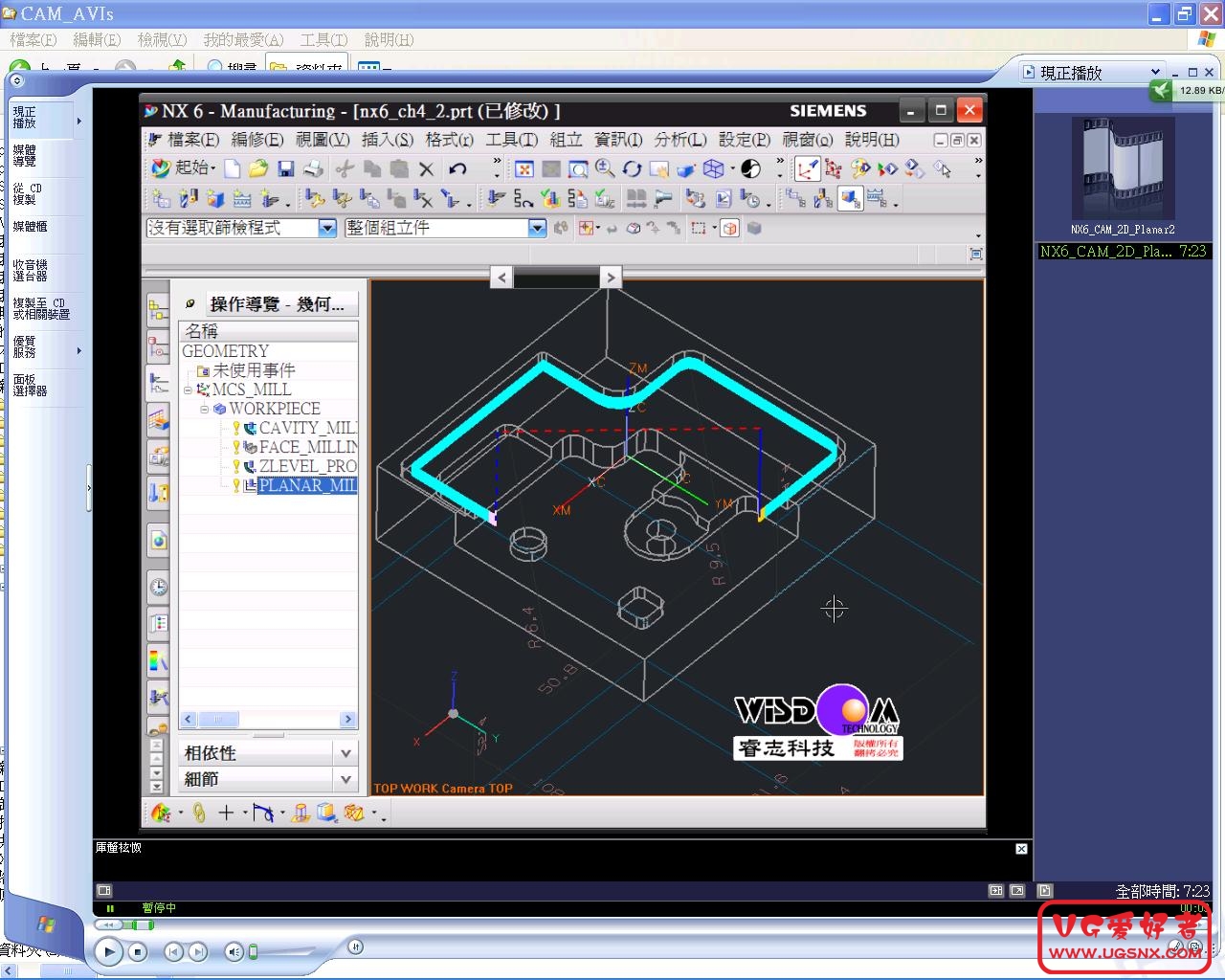The image size is (1225, 980).
Task: Collapse the WORKPIECE tree node
Action: click(x=205, y=409)
